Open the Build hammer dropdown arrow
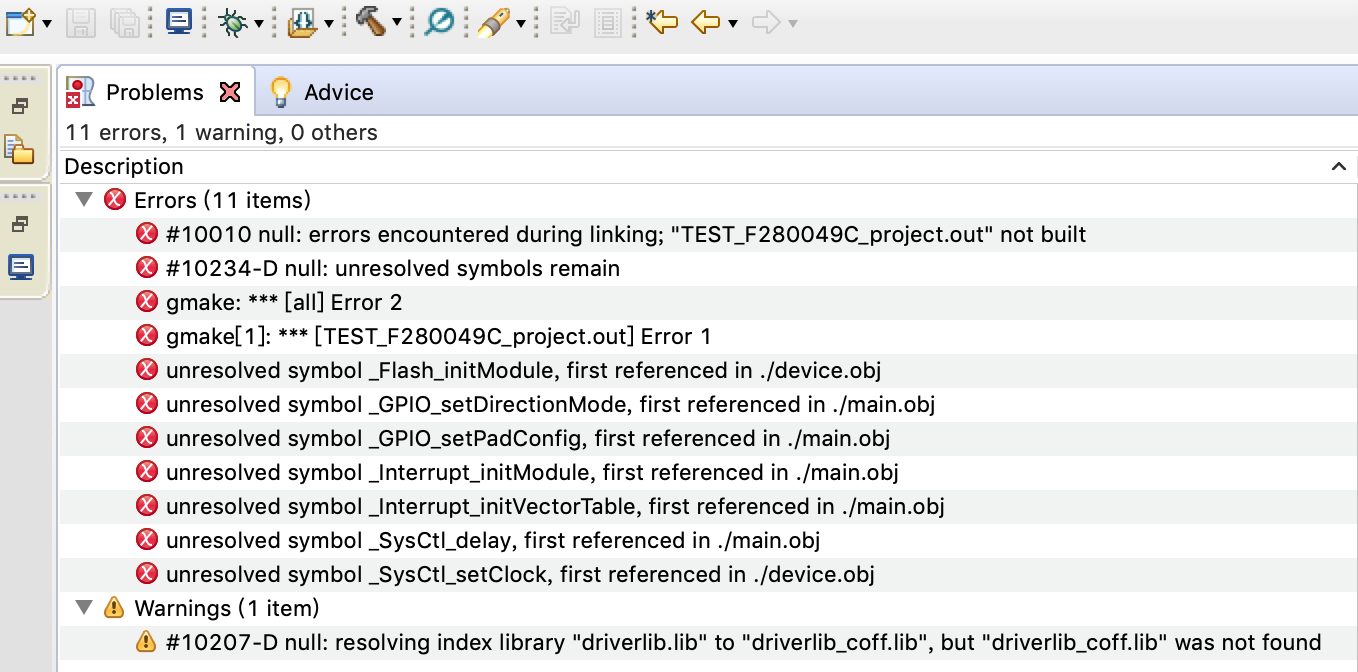1358x672 pixels. (397, 22)
